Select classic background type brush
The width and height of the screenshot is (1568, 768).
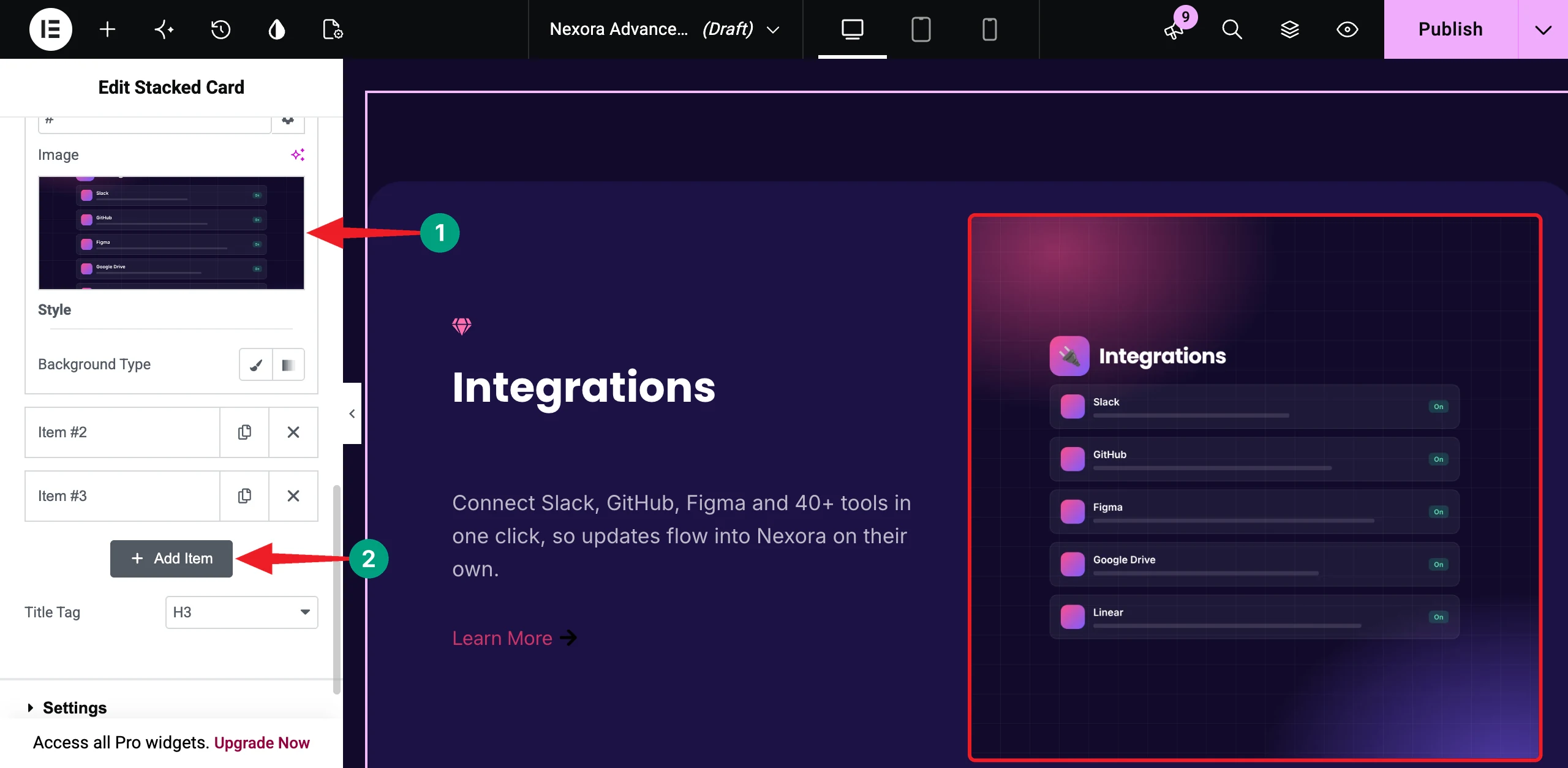click(x=256, y=364)
